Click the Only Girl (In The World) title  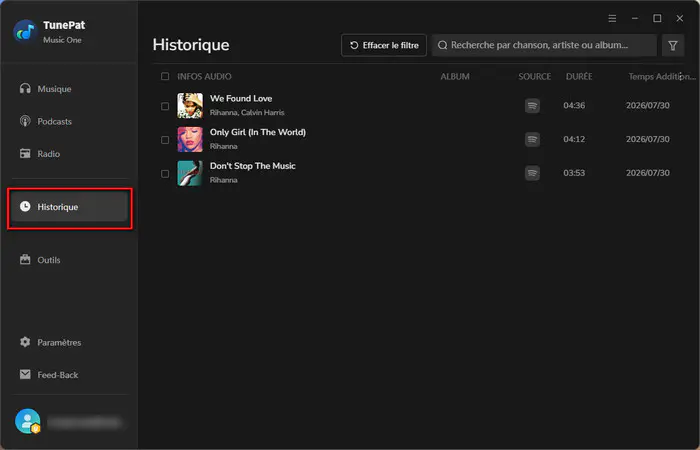(x=258, y=133)
